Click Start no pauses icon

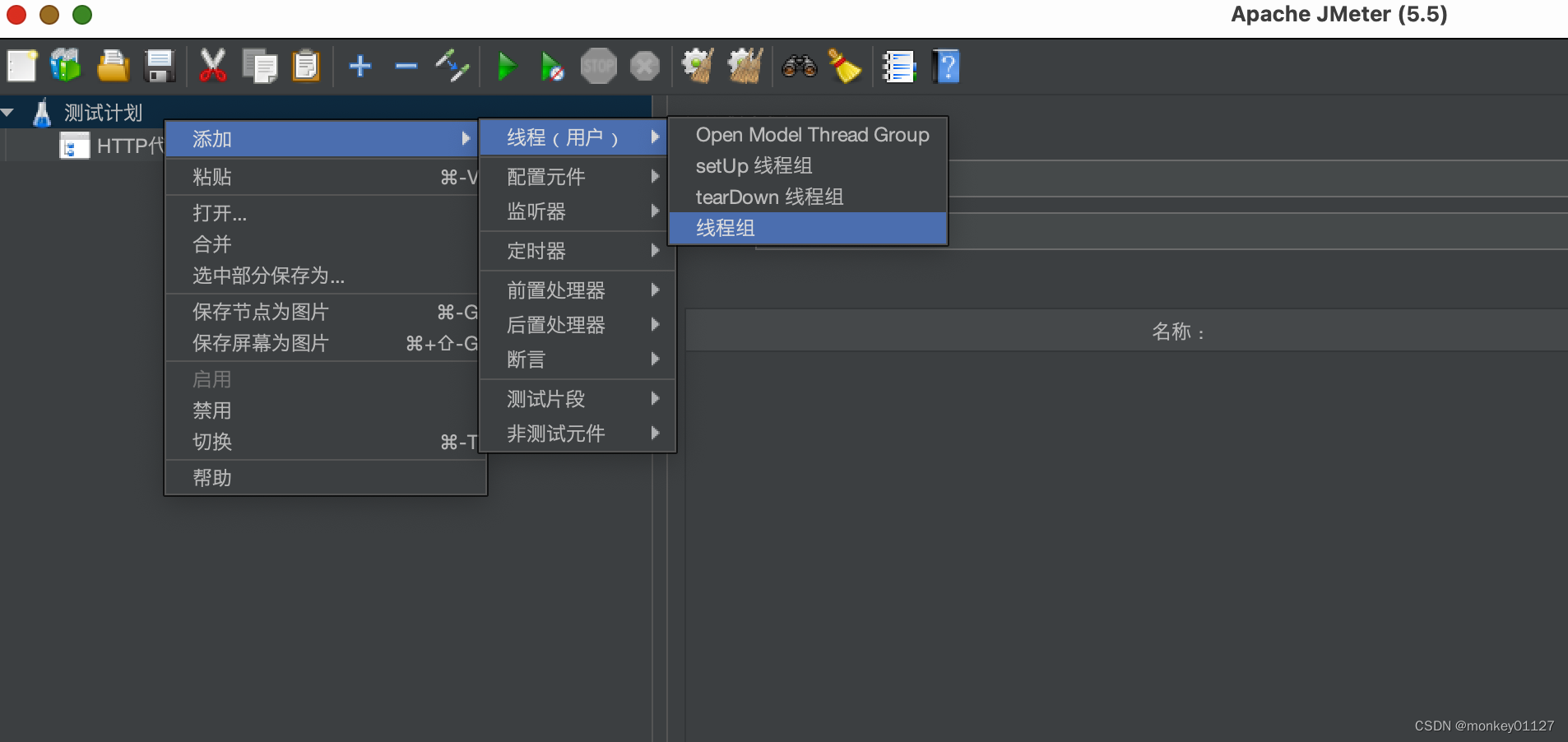(x=552, y=66)
